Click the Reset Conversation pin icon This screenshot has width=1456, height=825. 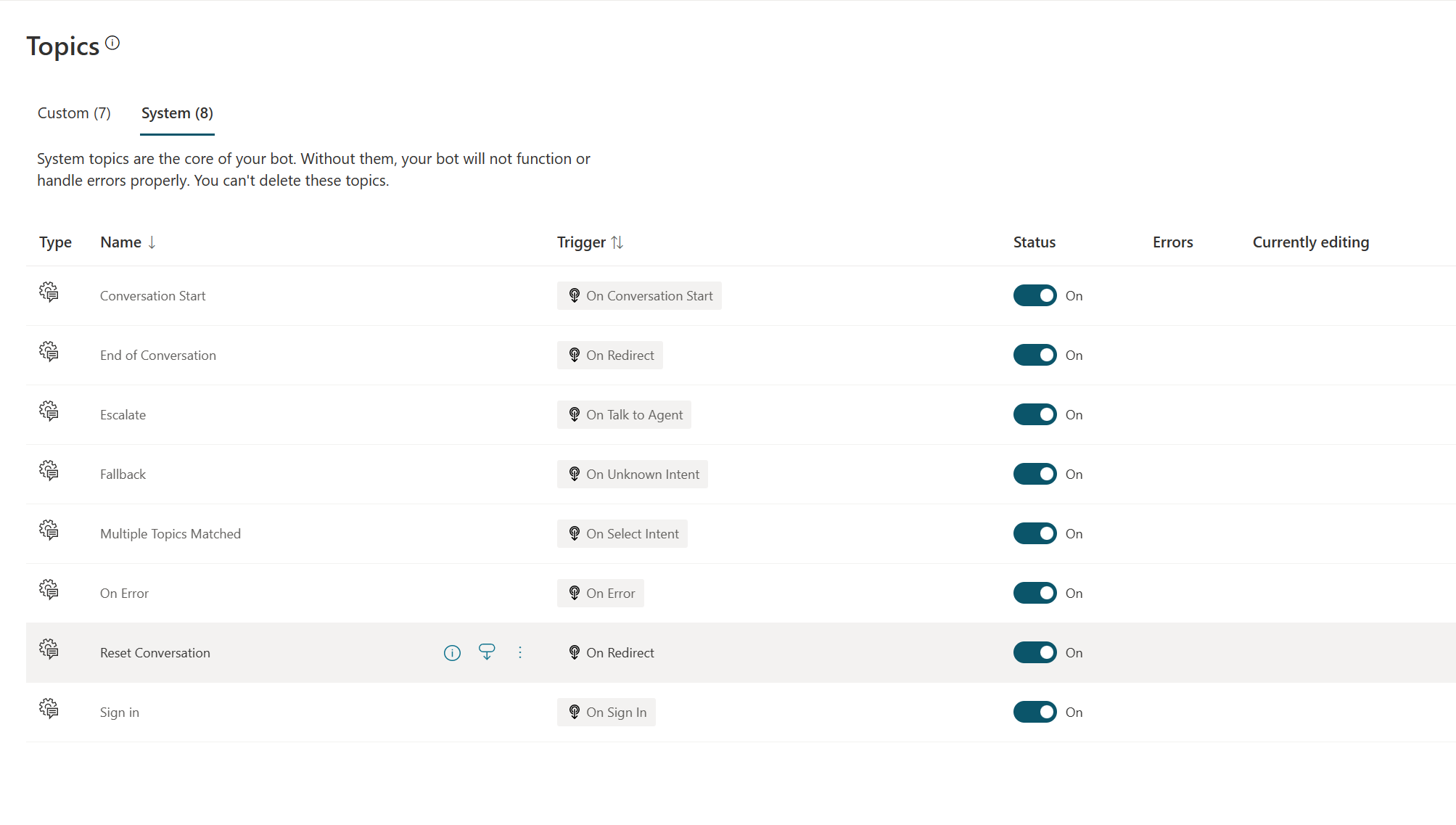click(x=485, y=652)
